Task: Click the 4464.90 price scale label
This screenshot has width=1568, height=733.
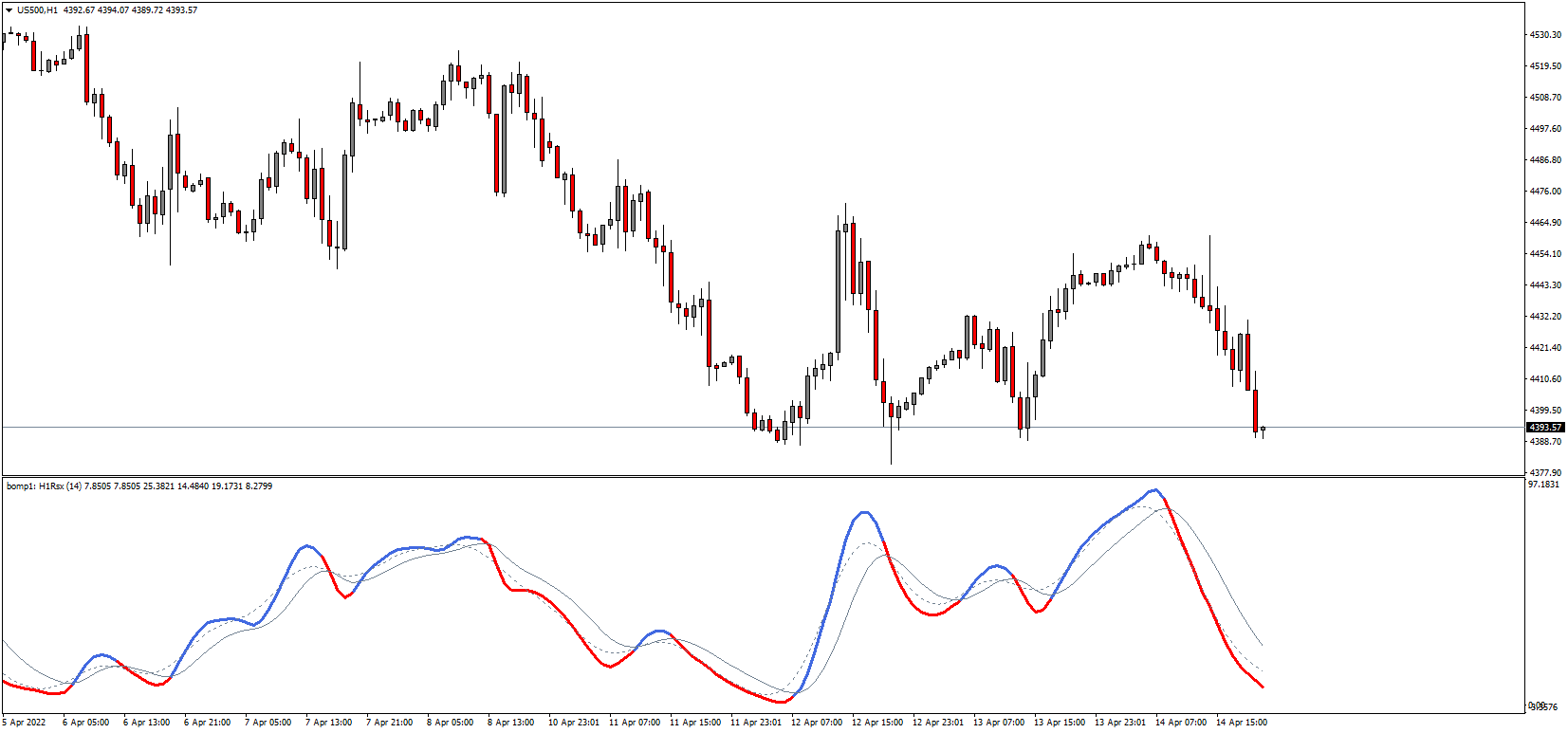Action: (x=1545, y=223)
